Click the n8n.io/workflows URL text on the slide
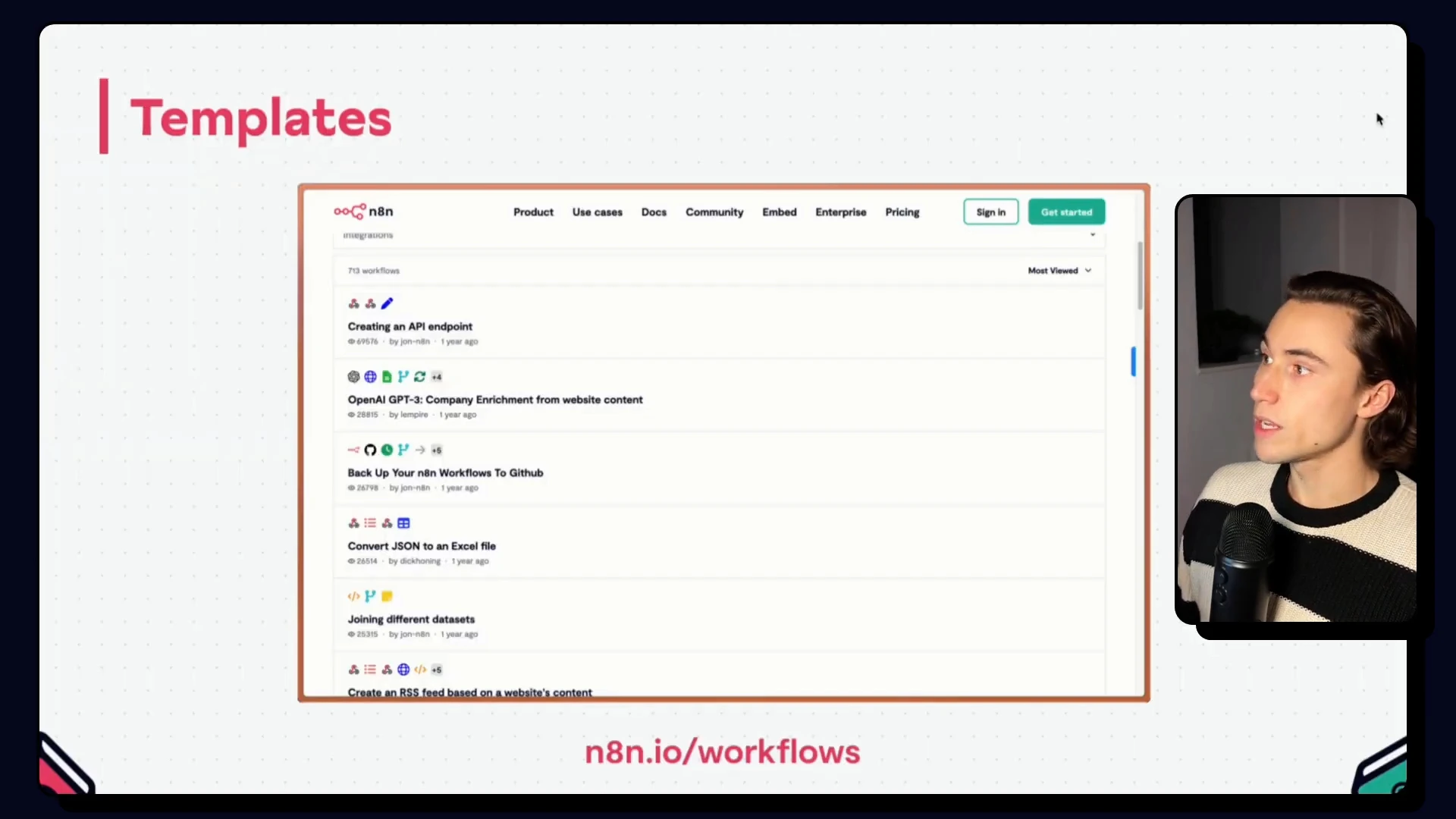Screen dimensions: 1456x819 click(723, 752)
